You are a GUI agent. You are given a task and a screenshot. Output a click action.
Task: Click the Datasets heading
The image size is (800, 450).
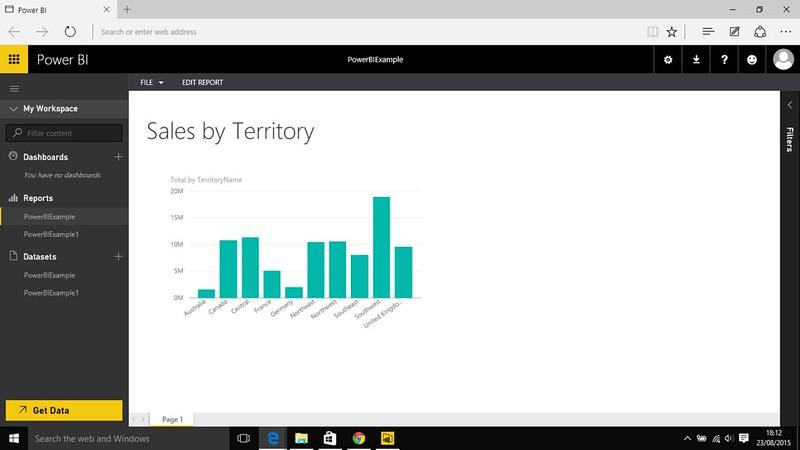[x=40, y=257]
